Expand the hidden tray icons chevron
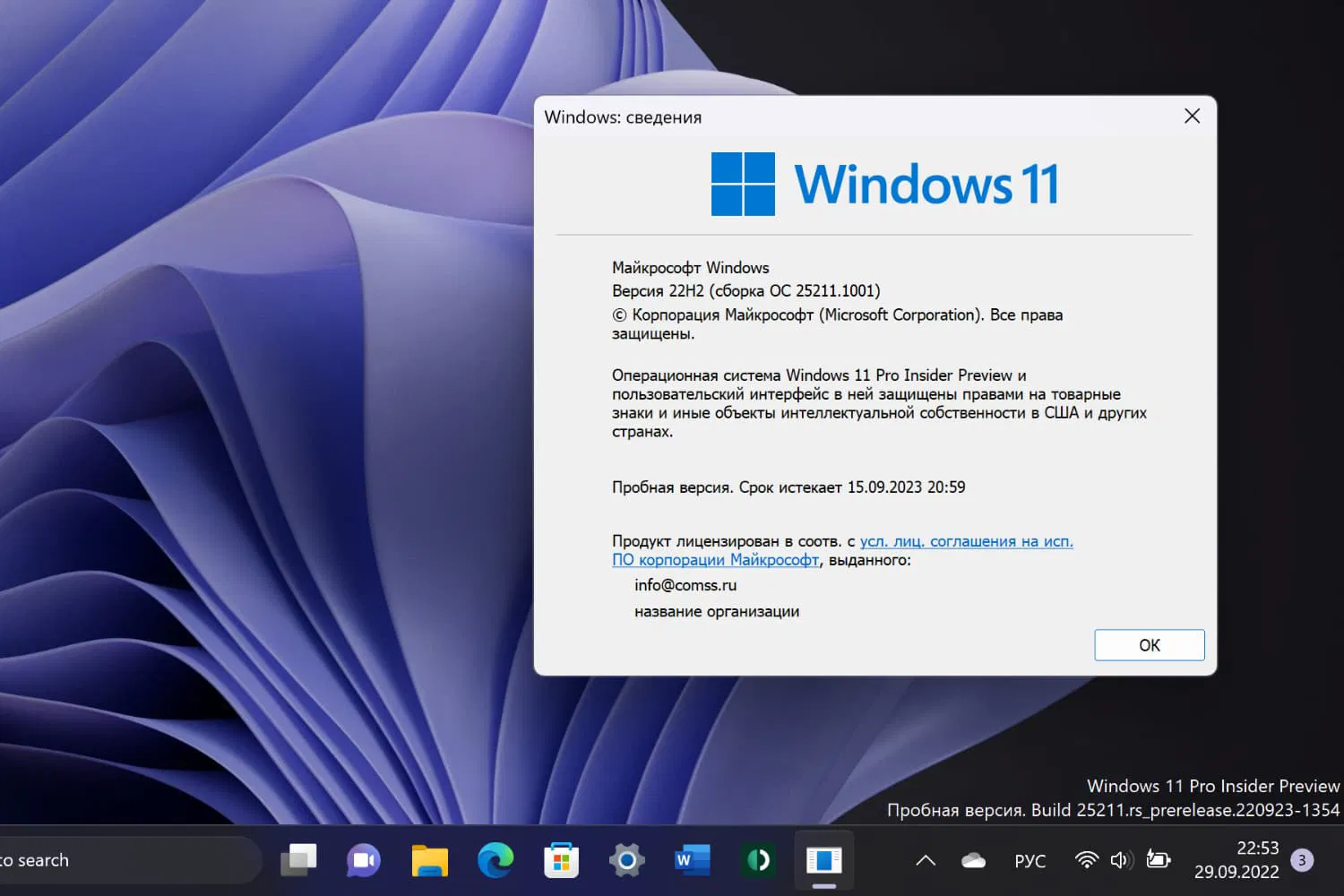This screenshot has width=1344, height=896. [x=926, y=860]
